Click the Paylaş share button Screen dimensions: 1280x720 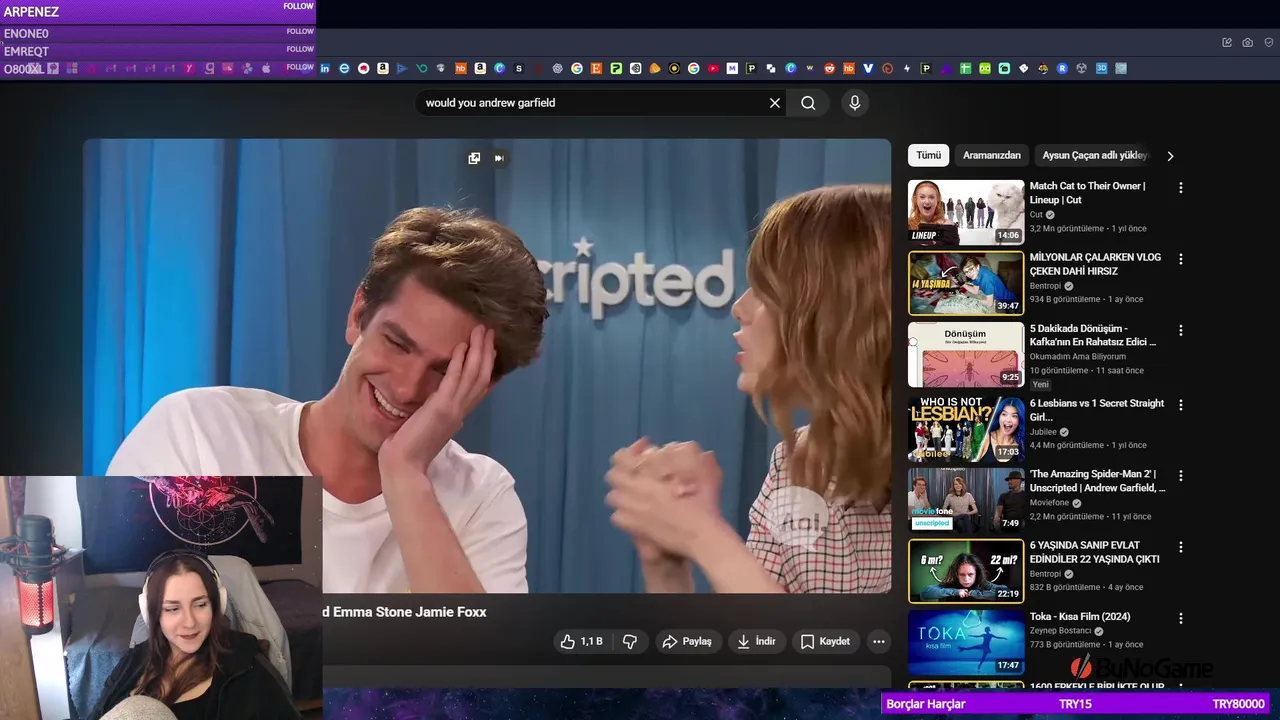[x=687, y=641]
